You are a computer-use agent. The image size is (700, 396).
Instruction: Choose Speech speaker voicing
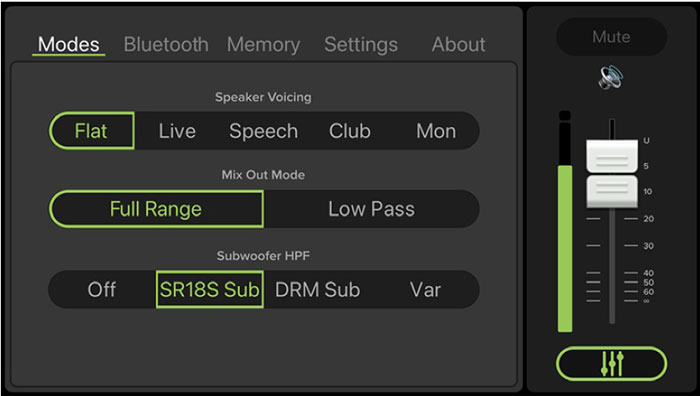click(263, 131)
